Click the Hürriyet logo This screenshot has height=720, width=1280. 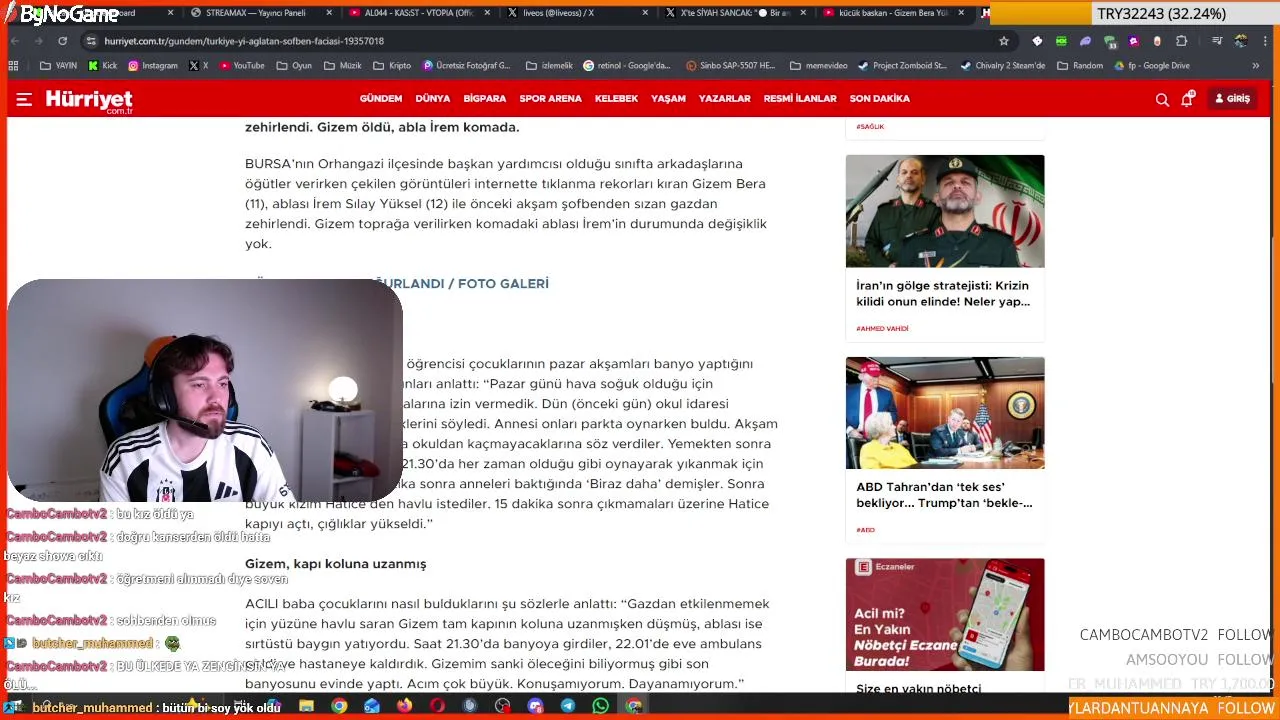pyautogui.click(x=89, y=100)
